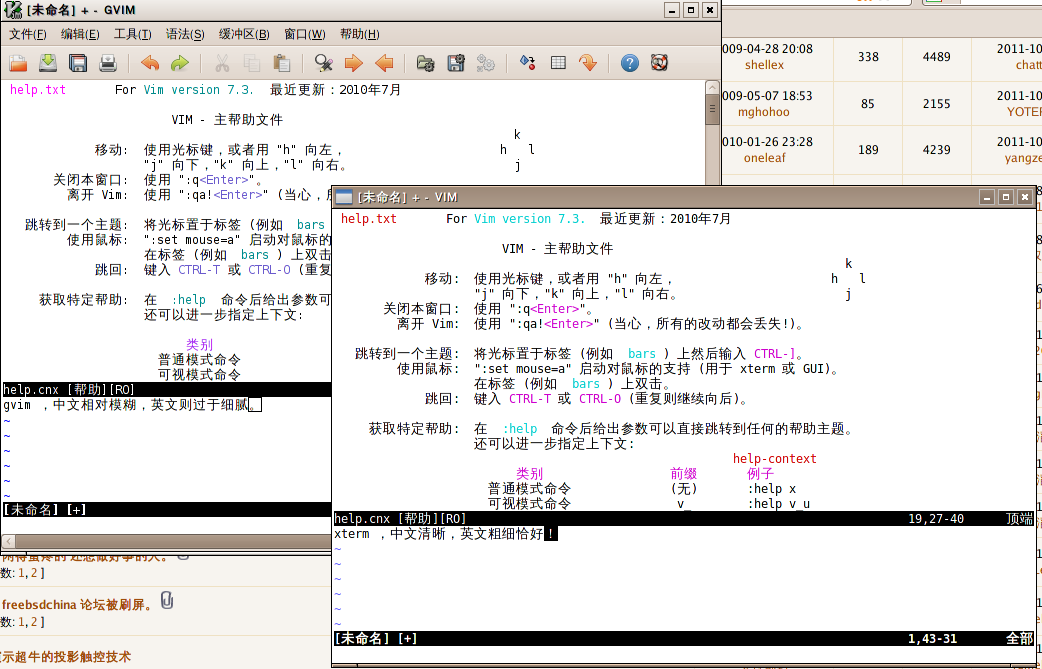
Task: Click the line starting 'gvim ，中文相对模糊'
Action: click(133, 405)
